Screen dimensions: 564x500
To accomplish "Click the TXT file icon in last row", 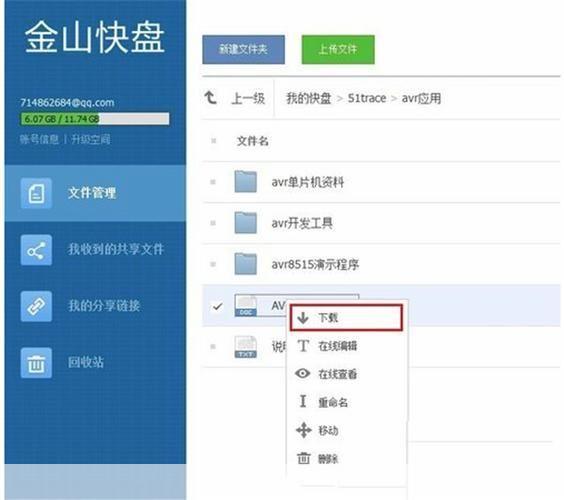I will [x=246, y=347].
